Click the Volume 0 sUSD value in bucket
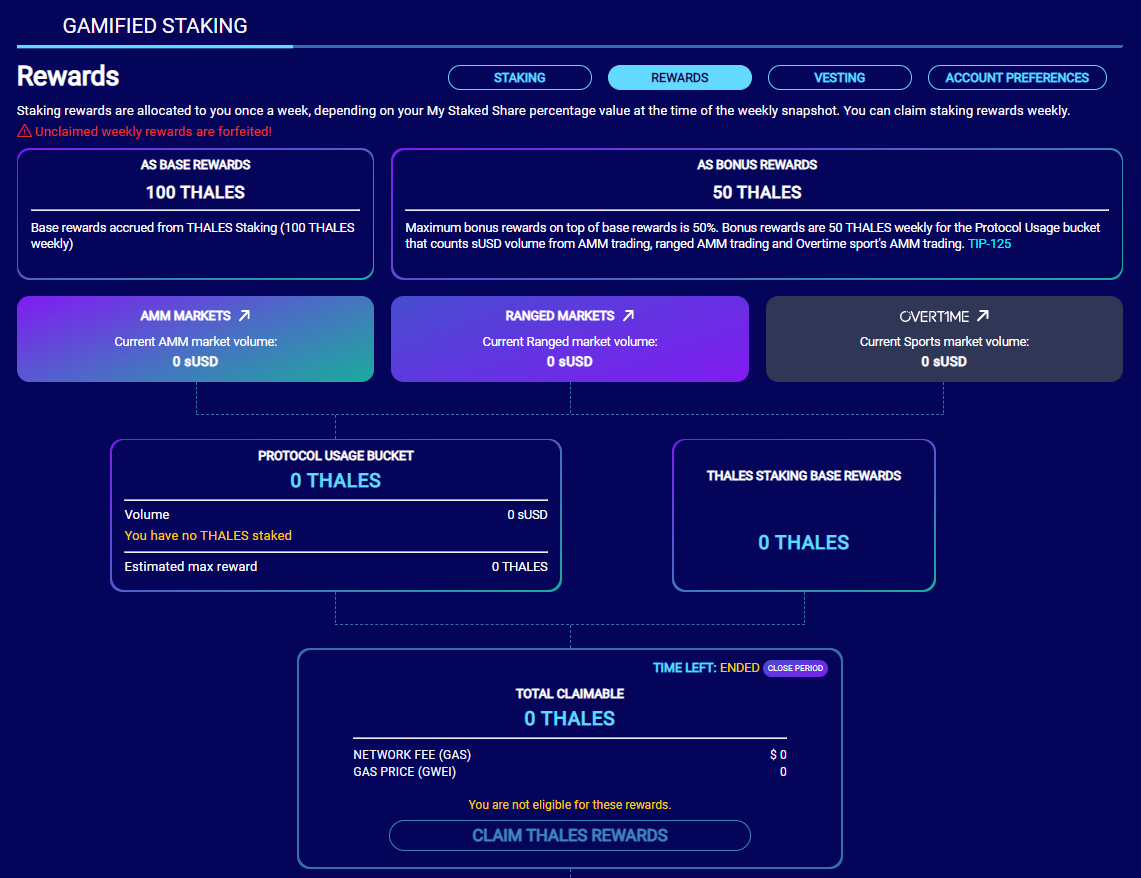 528,514
